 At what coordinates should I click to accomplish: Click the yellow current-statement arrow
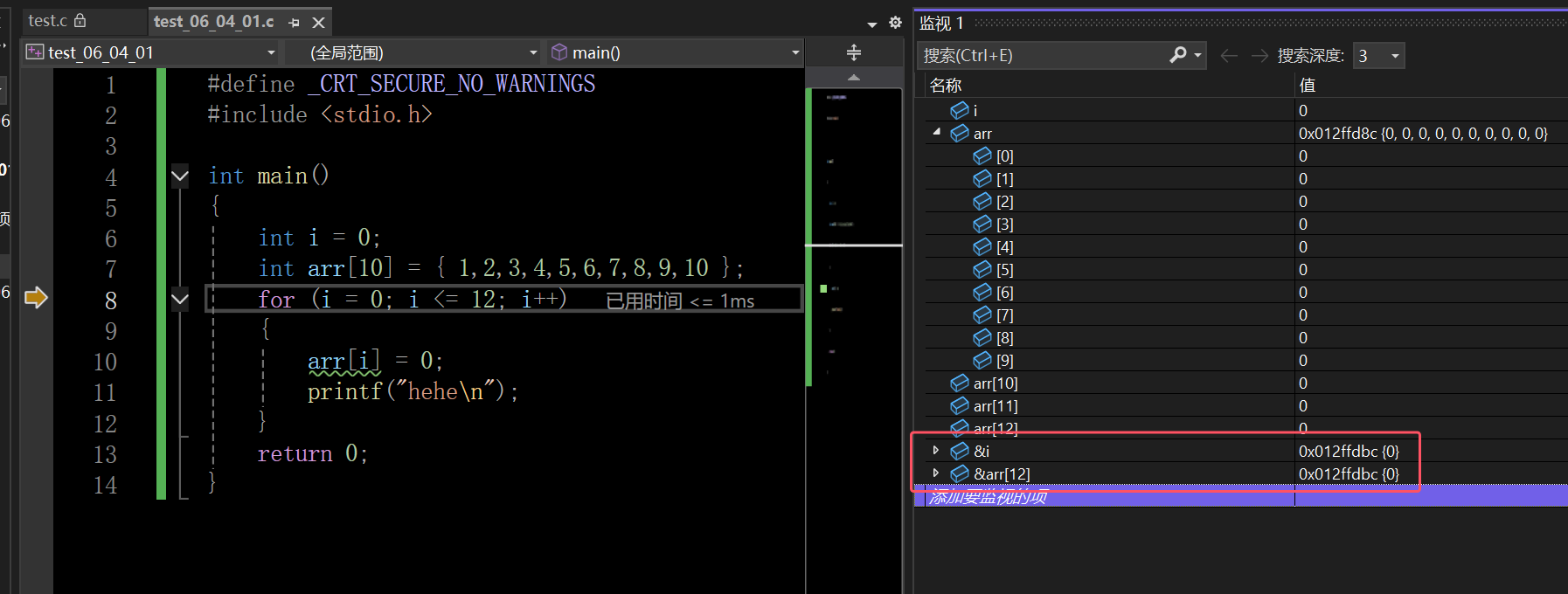[x=36, y=298]
